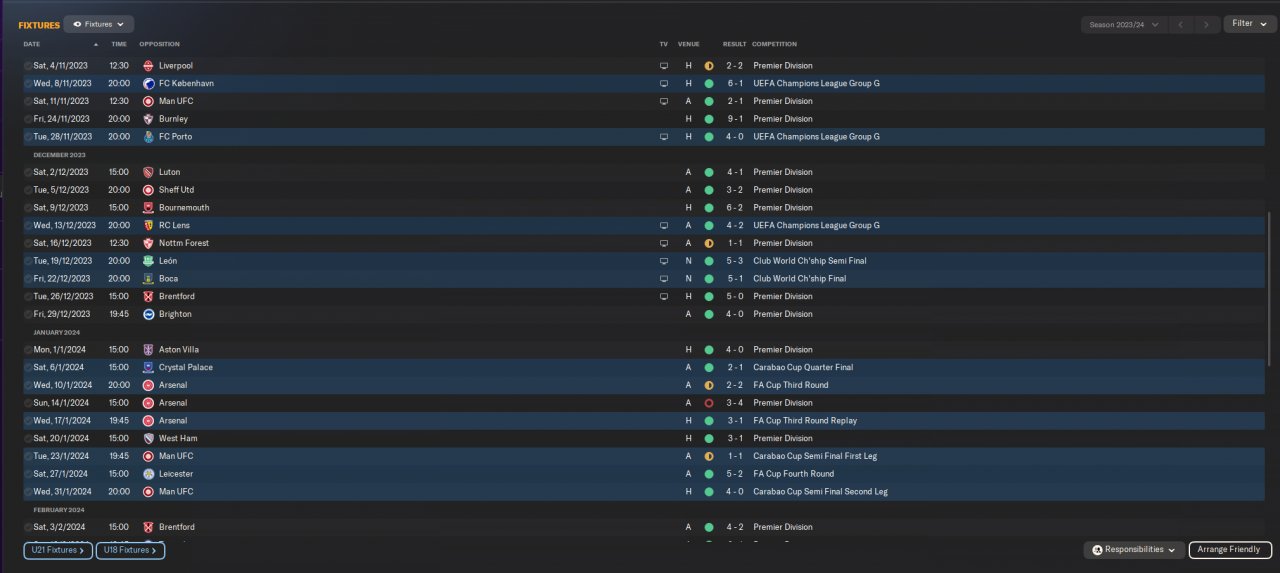Screen dimensions: 1280x573
Task: Toggle the circle marker beside Tue, 28/11/2023
Action: point(28,137)
